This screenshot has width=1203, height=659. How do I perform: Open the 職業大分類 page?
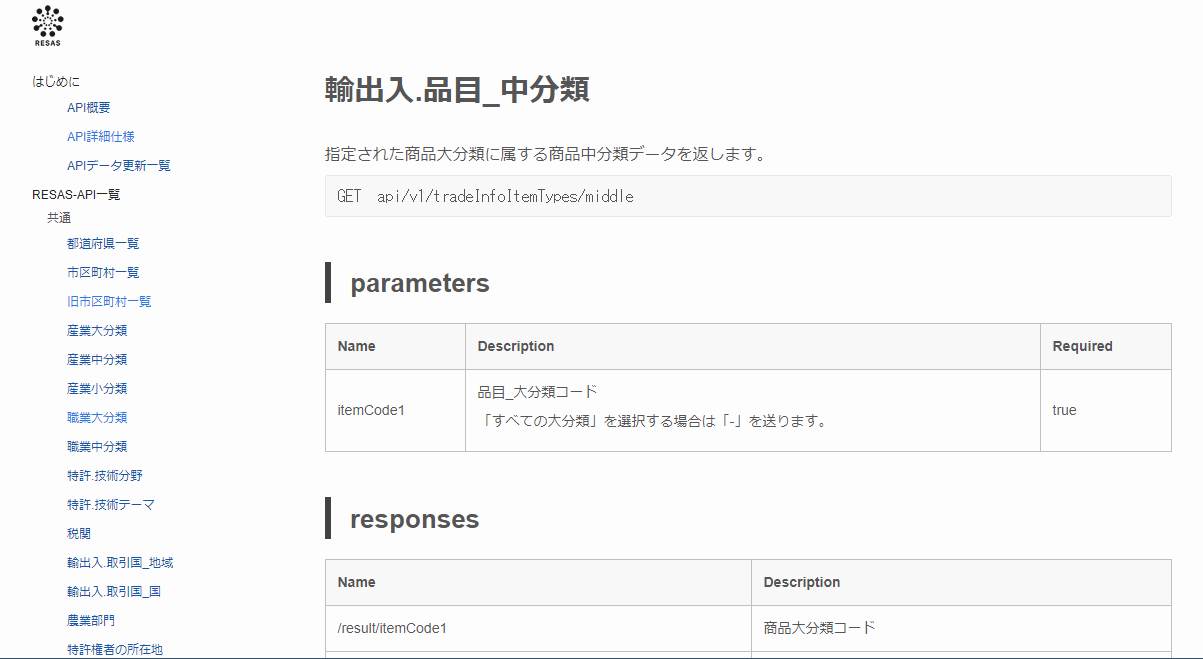pos(95,417)
